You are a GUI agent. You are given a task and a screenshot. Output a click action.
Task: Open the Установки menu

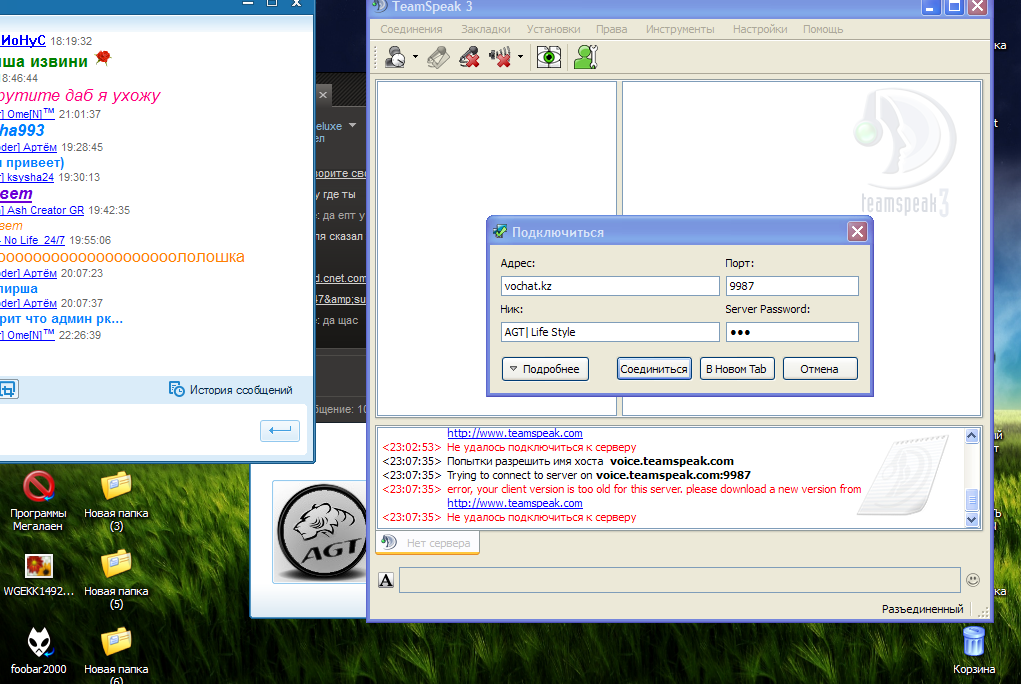tap(553, 29)
